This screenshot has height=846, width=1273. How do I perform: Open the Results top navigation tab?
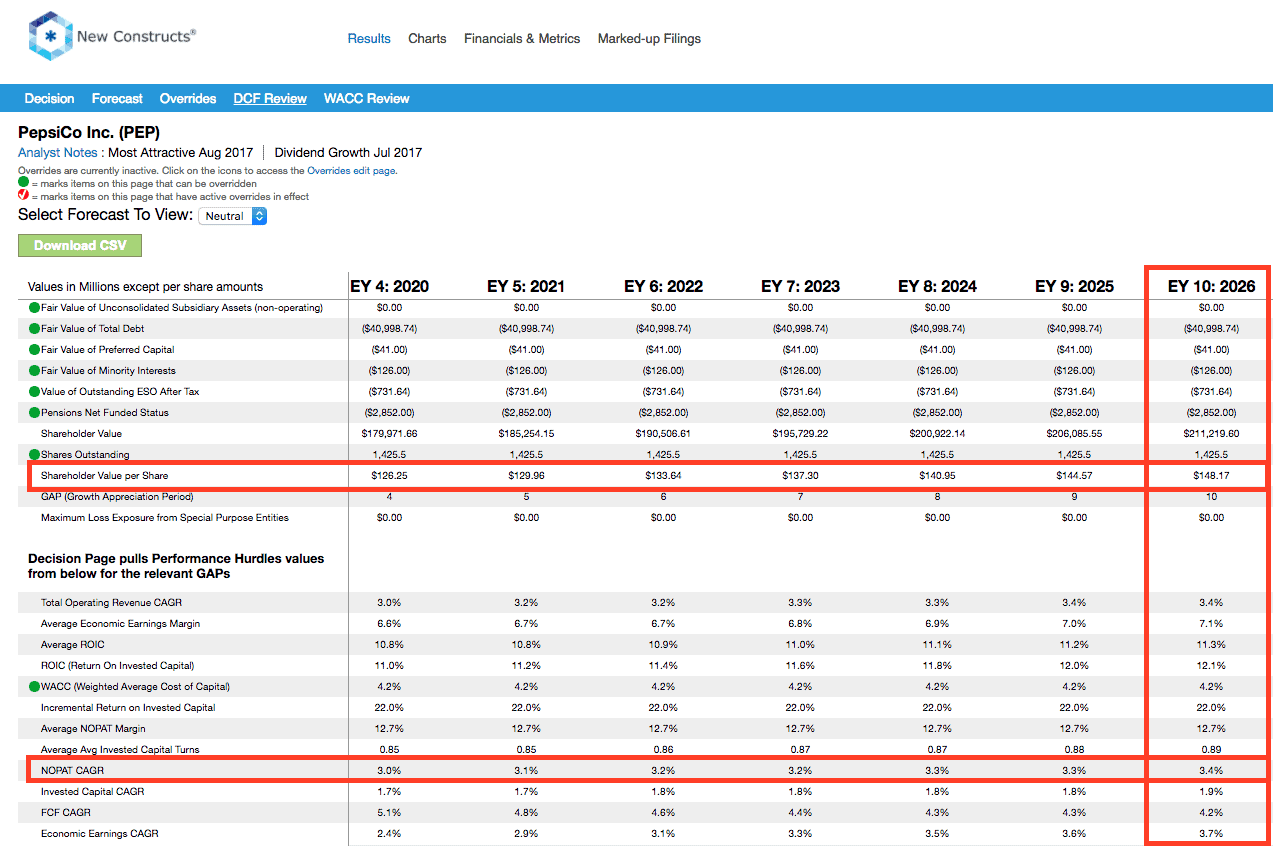369,38
